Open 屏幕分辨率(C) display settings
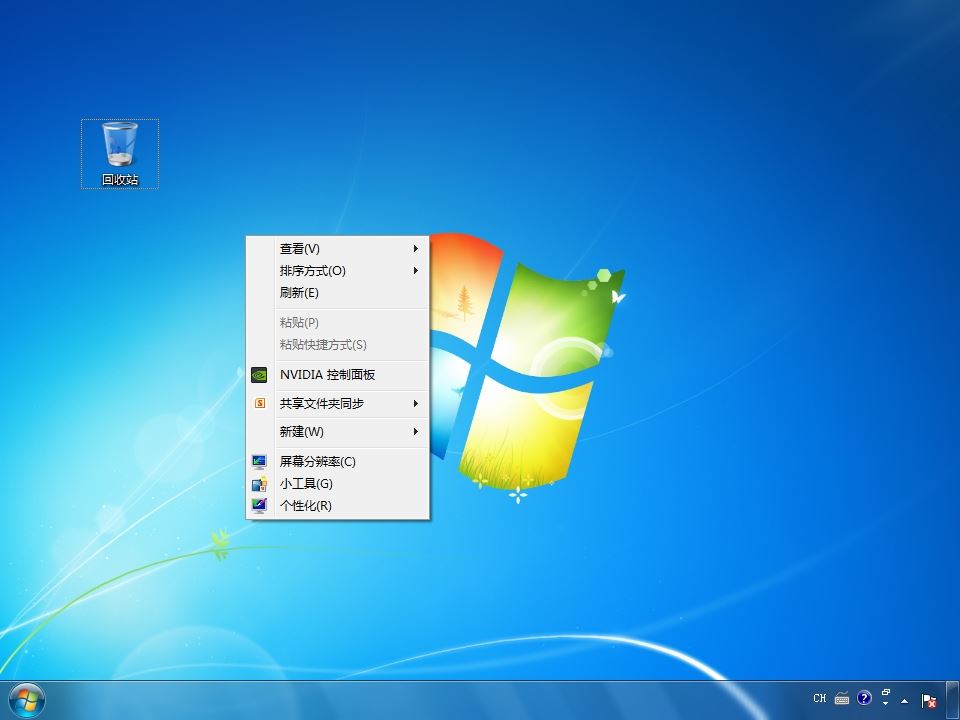The width and height of the screenshot is (960, 720). 337,462
